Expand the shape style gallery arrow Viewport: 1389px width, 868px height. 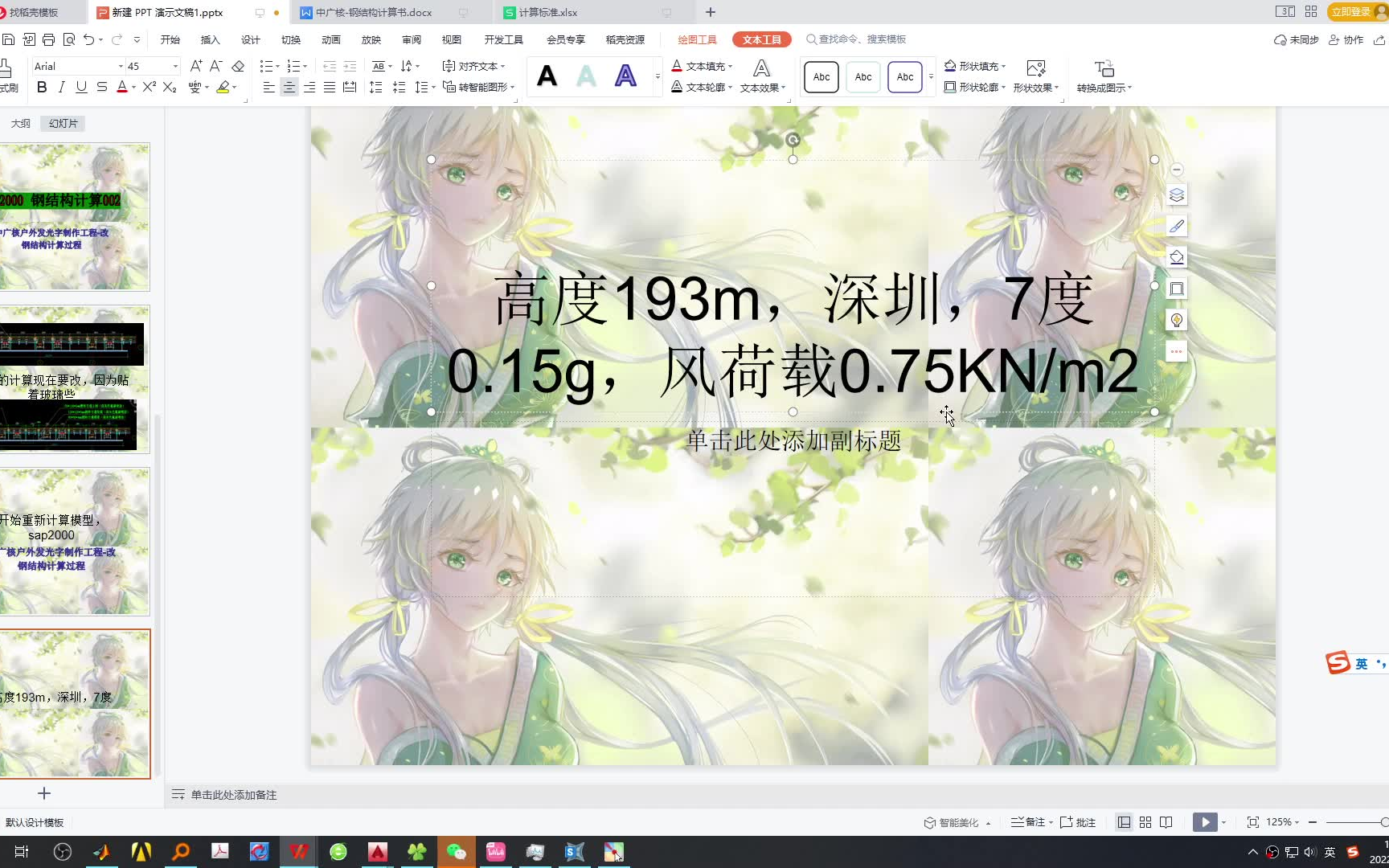point(931,76)
